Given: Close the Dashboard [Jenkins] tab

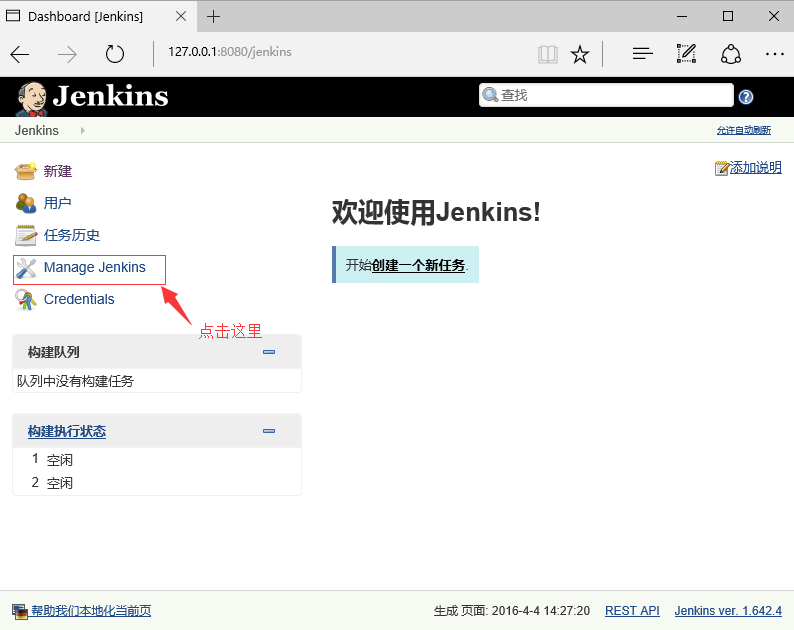Looking at the screenshot, I should [181, 17].
